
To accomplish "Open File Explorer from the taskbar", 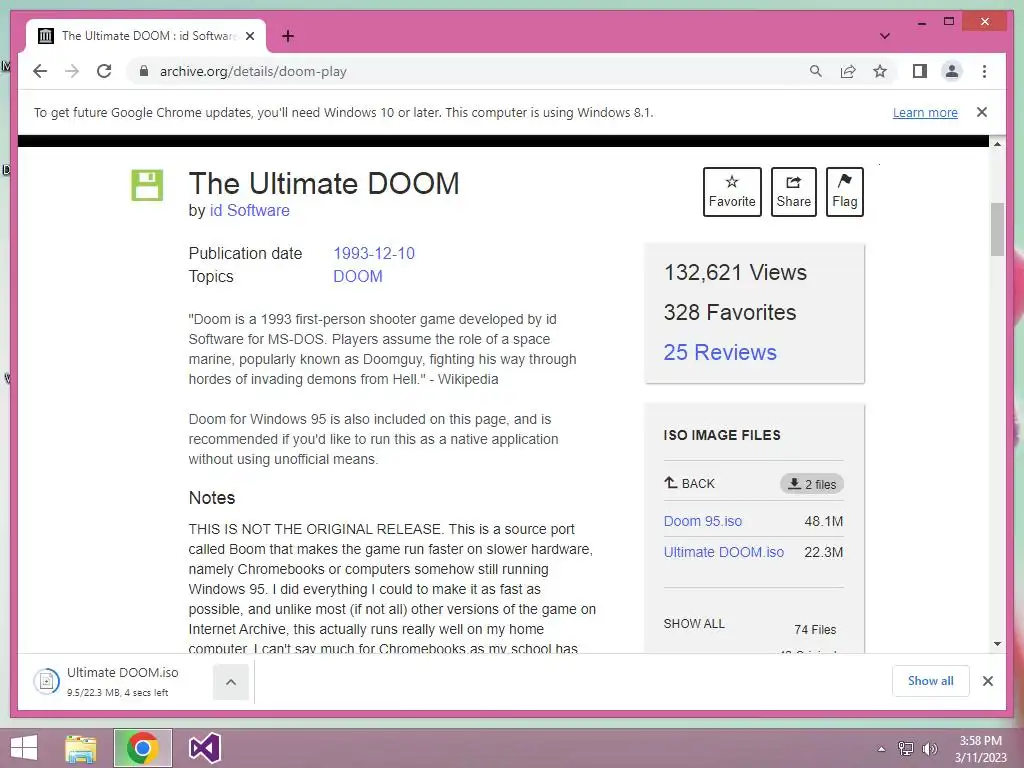I will [x=81, y=748].
